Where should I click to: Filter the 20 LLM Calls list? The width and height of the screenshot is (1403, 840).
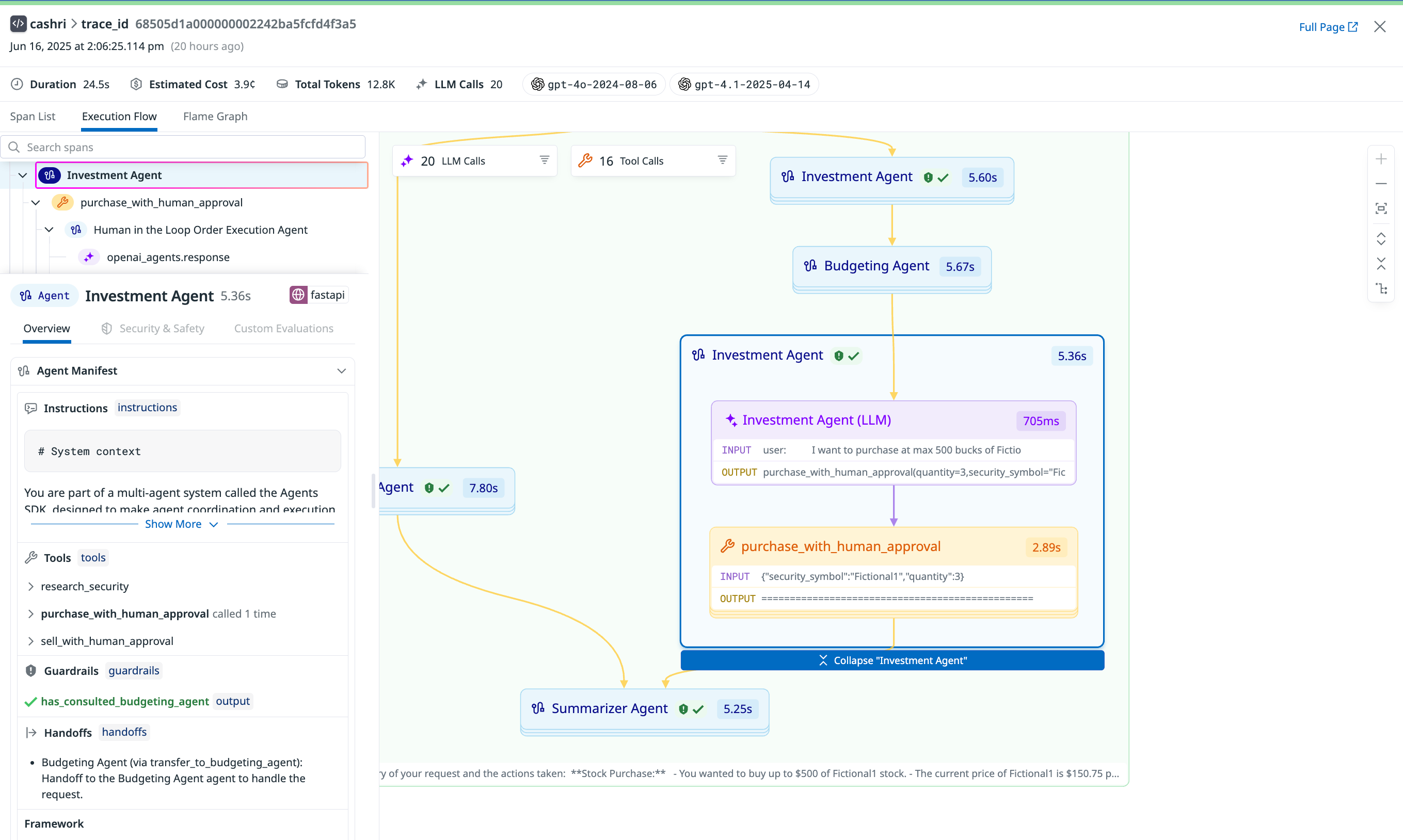pyautogui.click(x=544, y=160)
